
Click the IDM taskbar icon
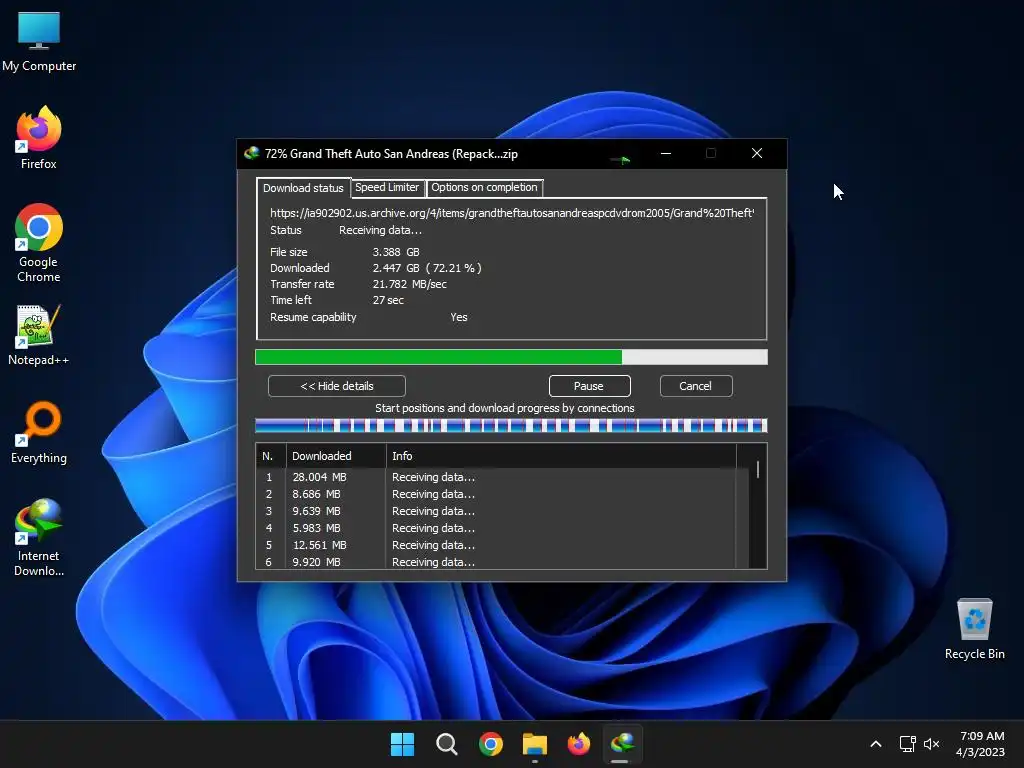click(622, 744)
